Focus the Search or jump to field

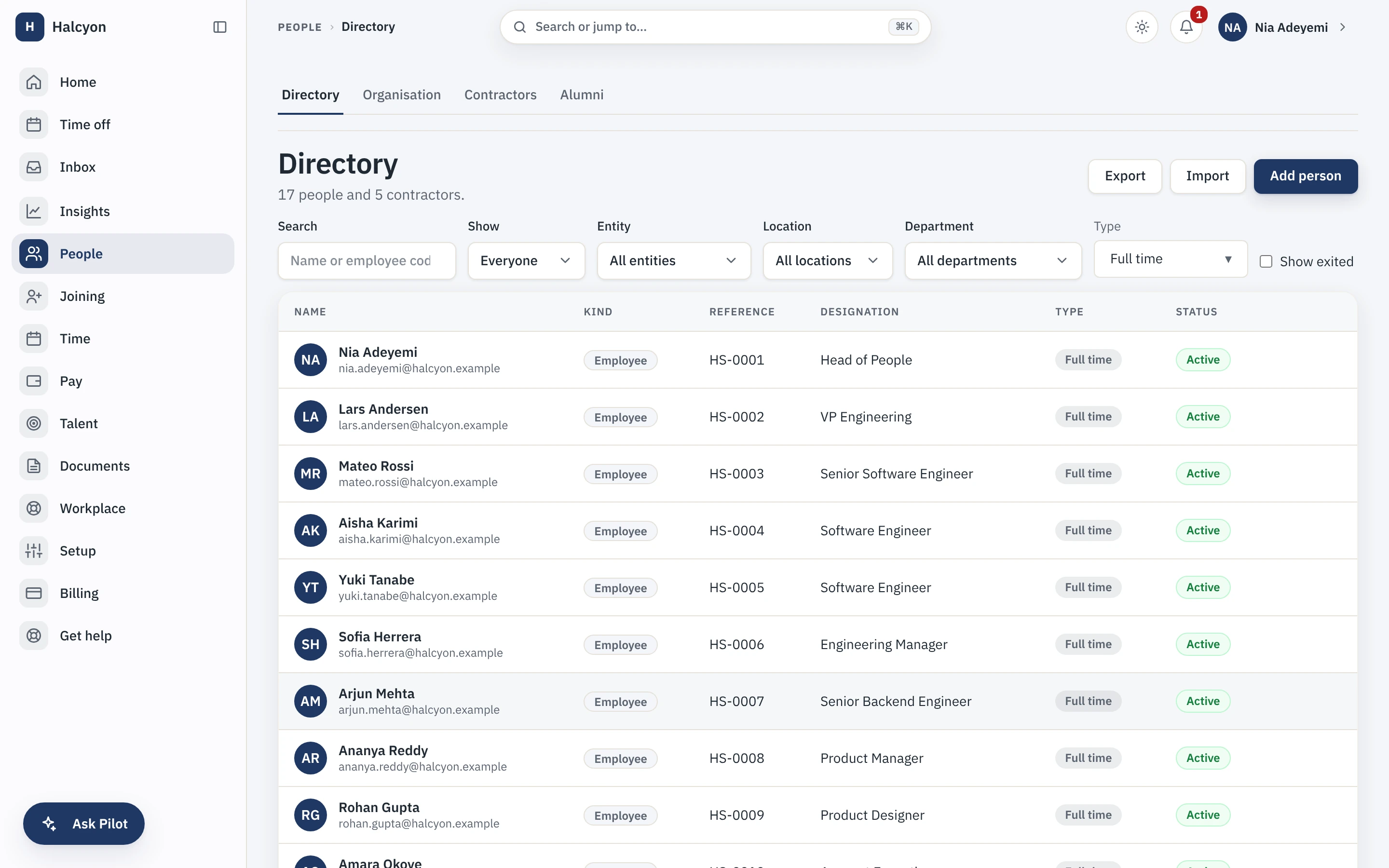pos(715,27)
